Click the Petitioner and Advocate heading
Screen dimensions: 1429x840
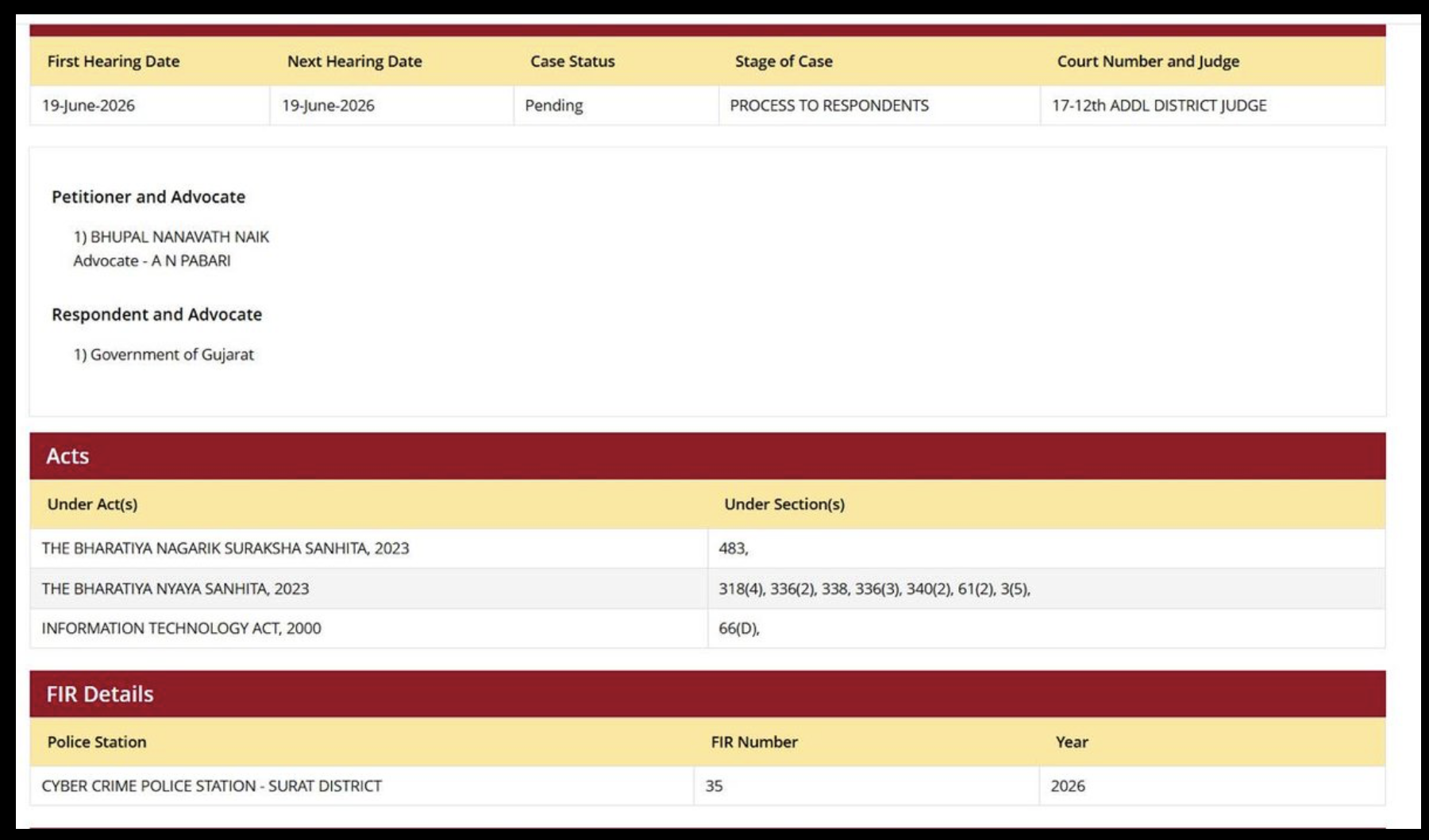148,197
